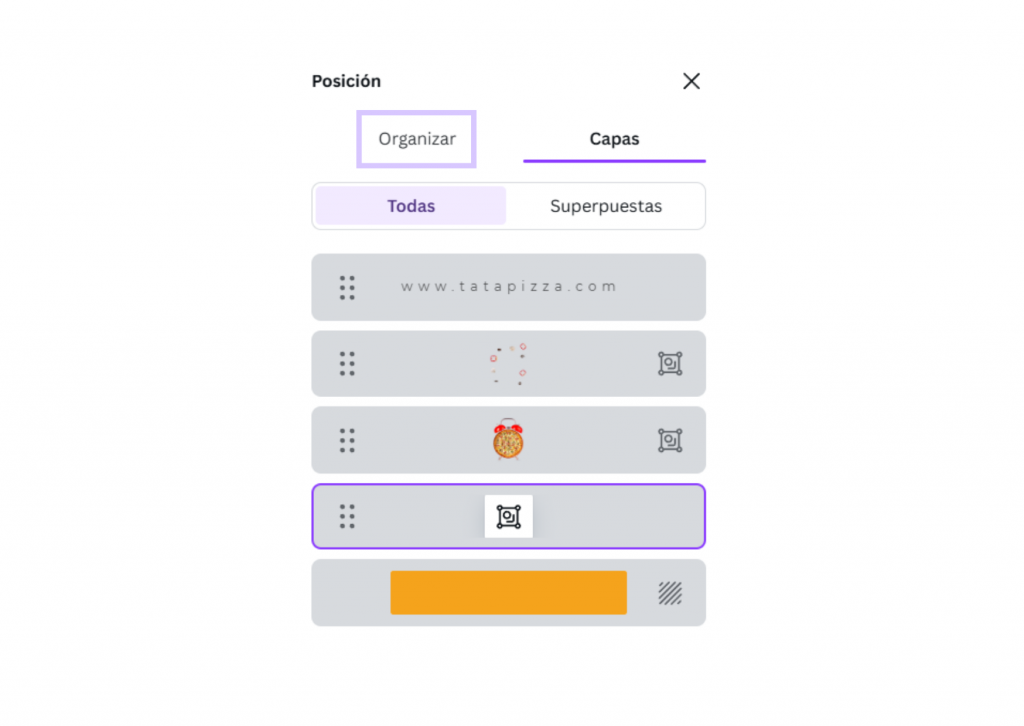
Task: Click drag handle of selected group layer
Action: 347,516
